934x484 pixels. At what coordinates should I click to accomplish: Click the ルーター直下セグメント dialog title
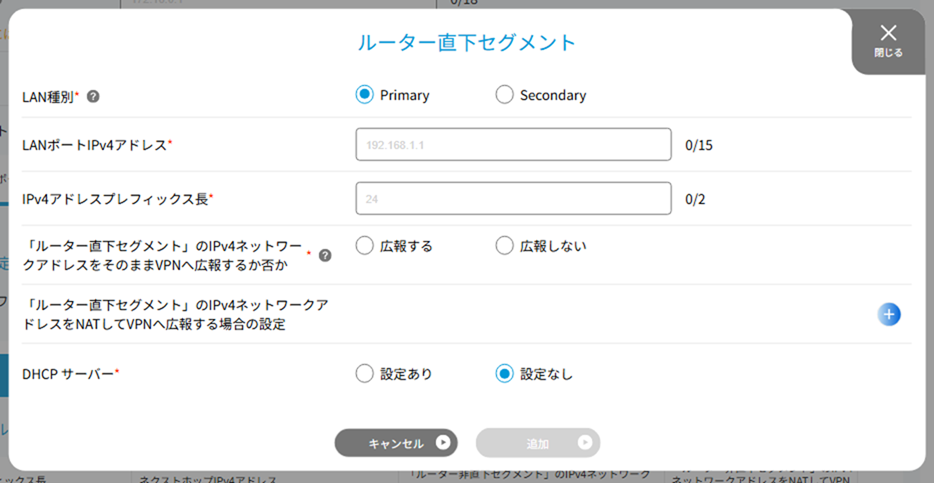pyautogui.click(x=466, y=43)
